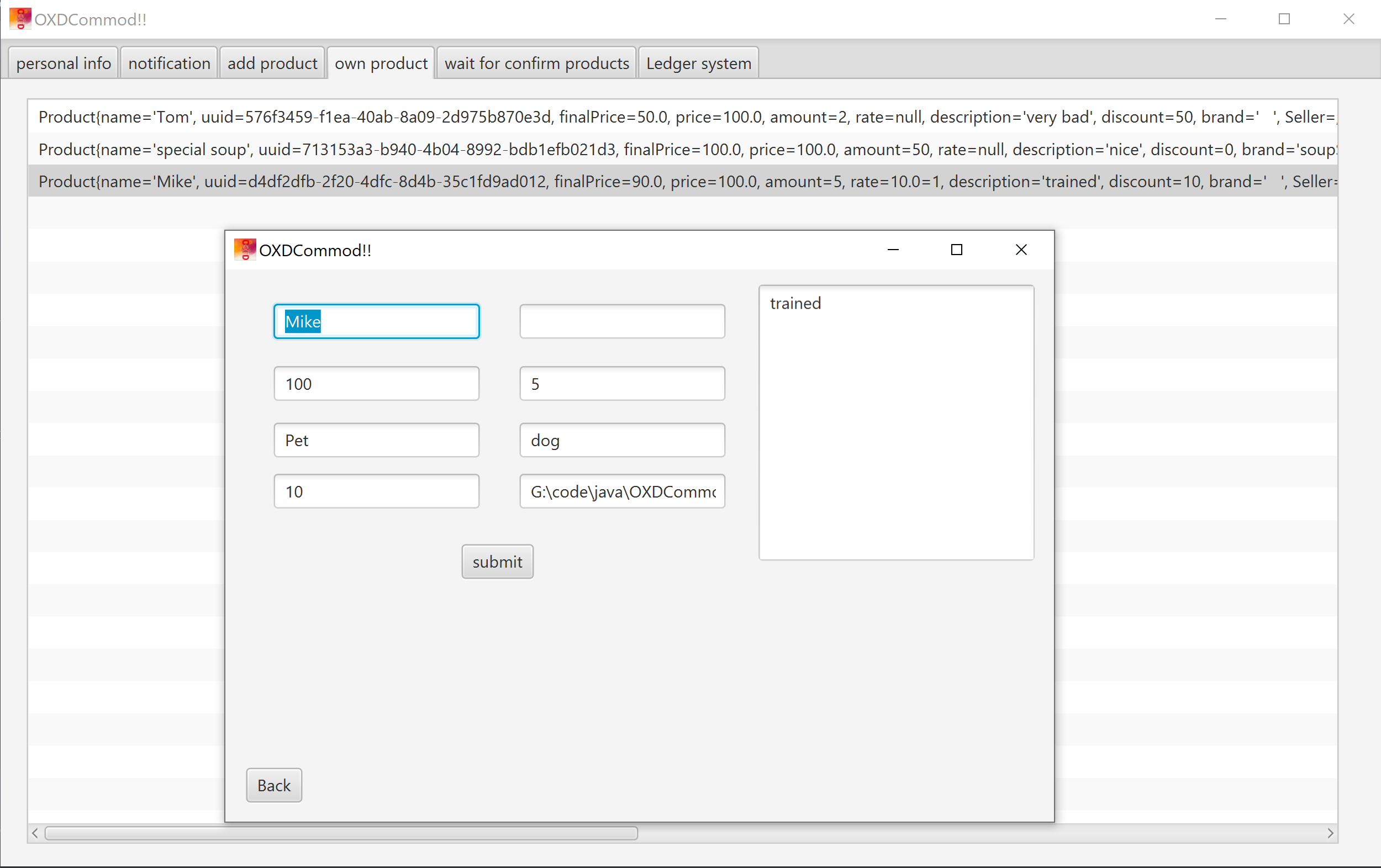Screen dimensions: 1381x868
Task: Click the Back button
Action: click(273, 785)
